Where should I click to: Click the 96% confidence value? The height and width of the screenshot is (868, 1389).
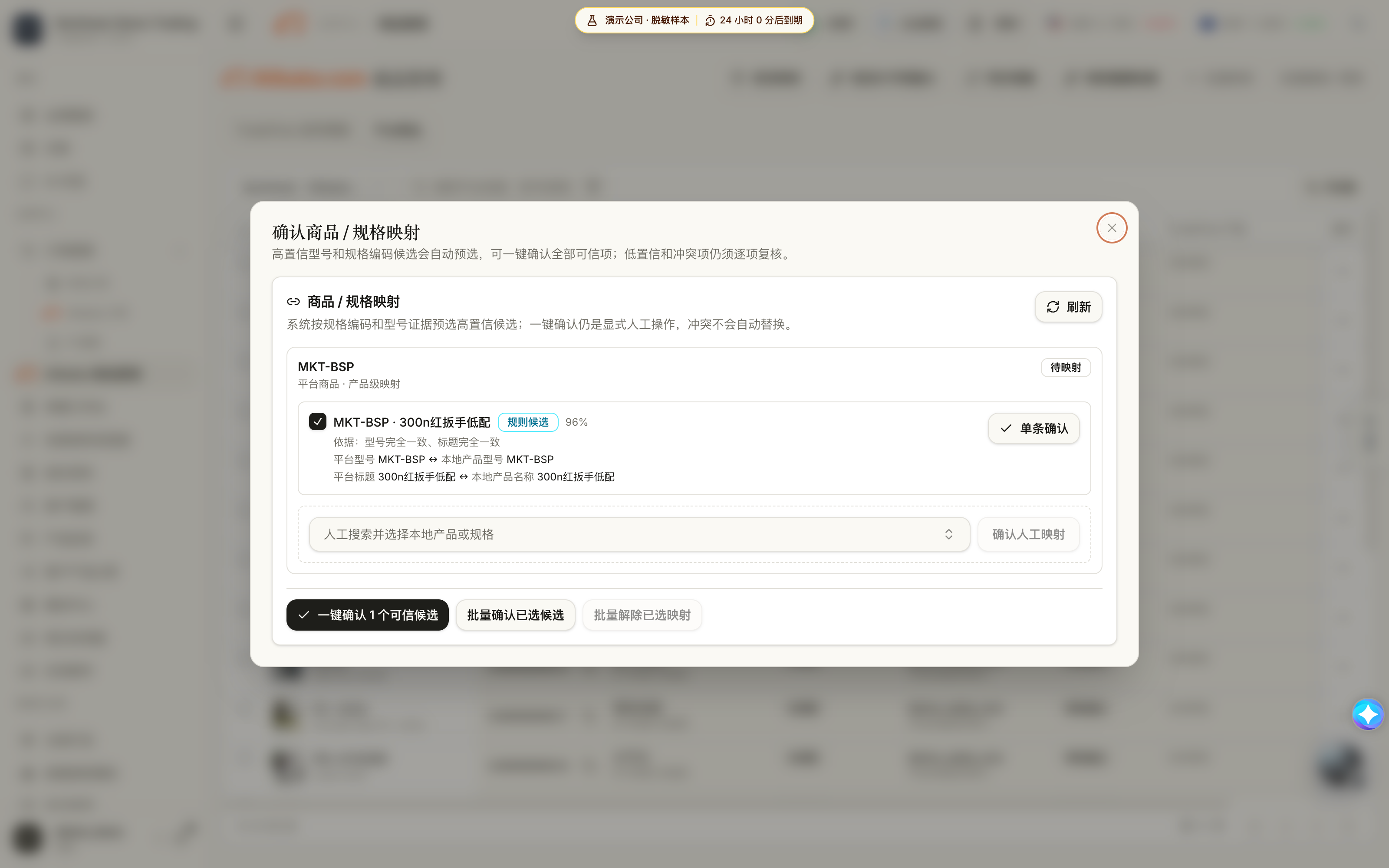point(576,422)
